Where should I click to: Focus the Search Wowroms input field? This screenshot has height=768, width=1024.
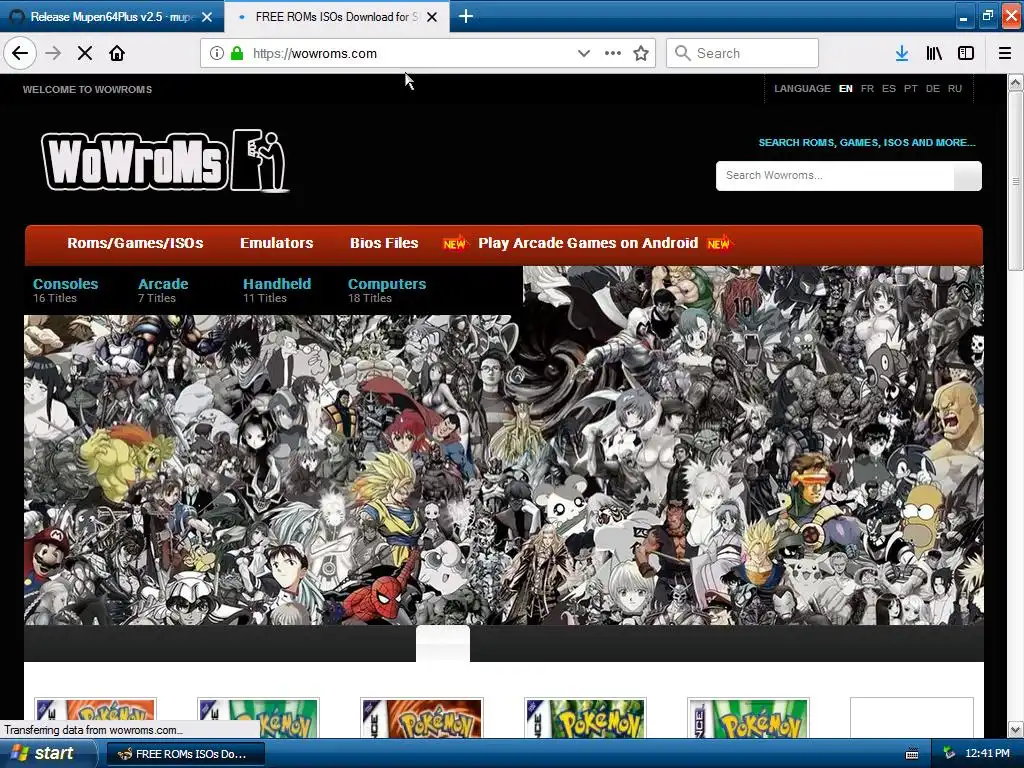point(835,176)
